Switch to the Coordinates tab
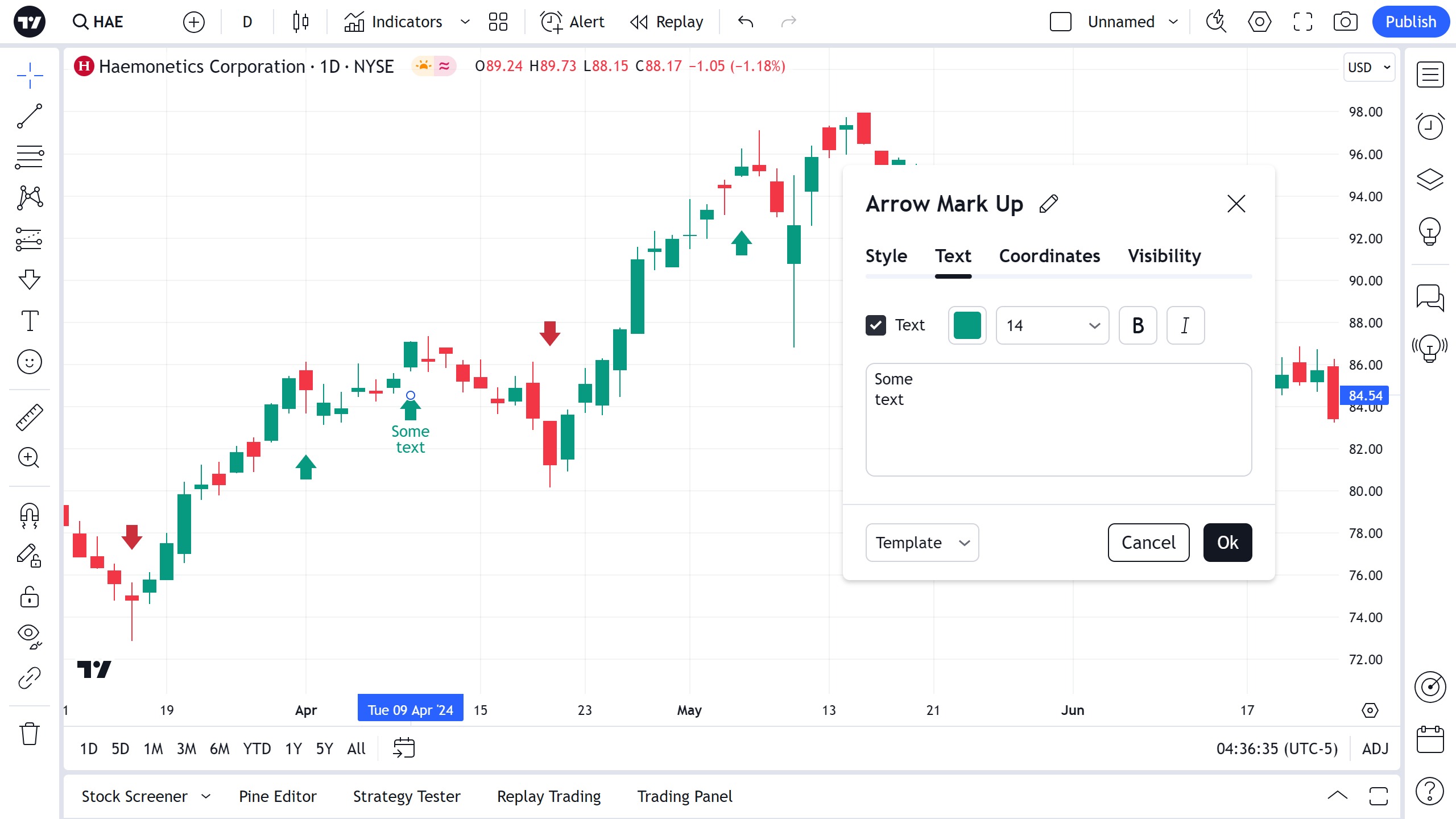Screen dimensions: 1456x819 (x=1049, y=256)
